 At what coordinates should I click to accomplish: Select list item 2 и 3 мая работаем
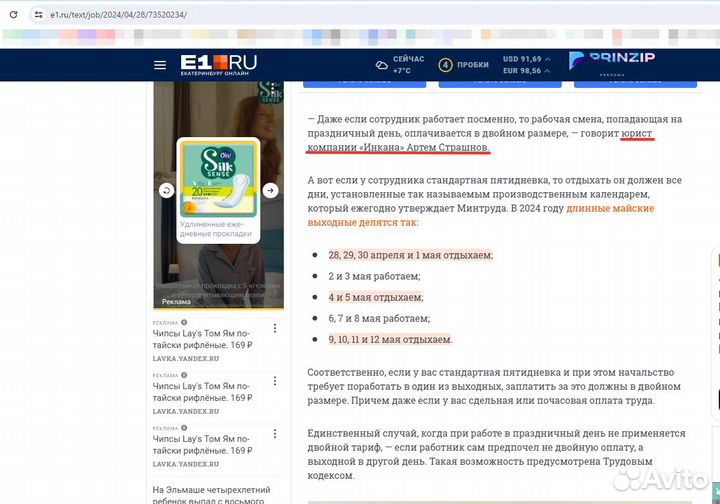coord(374,276)
